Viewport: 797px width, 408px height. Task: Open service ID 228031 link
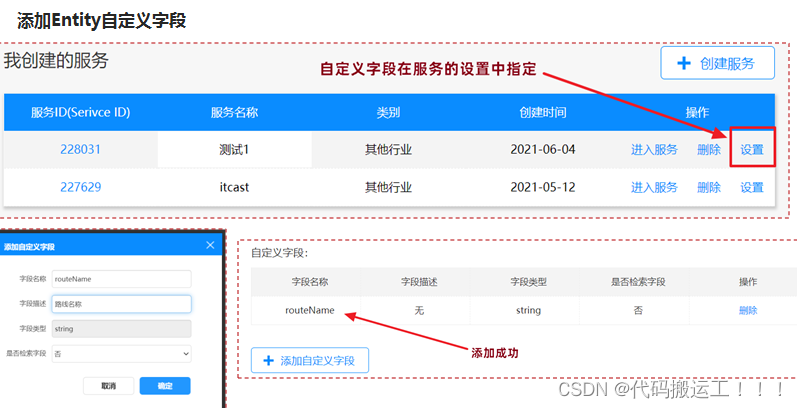pyautogui.click(x=80, y=150)
